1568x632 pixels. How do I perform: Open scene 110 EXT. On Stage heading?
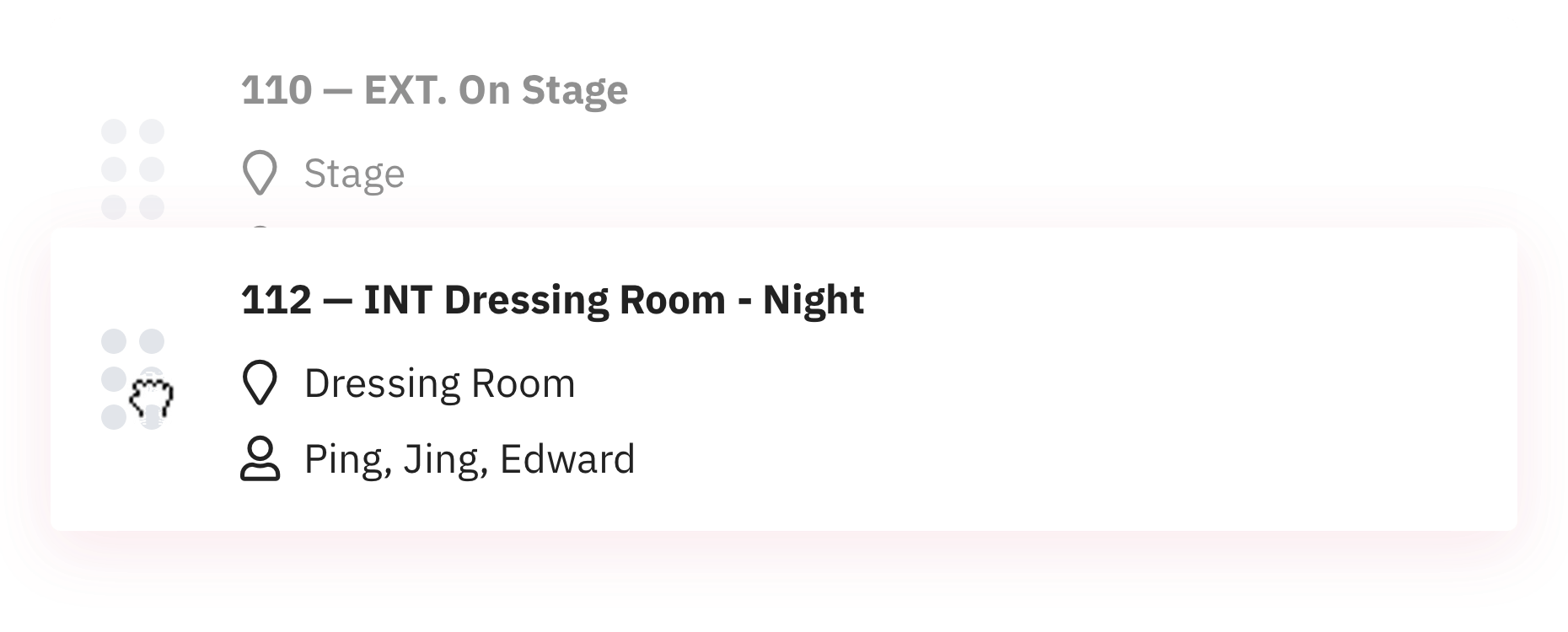(x=434, y=90)
